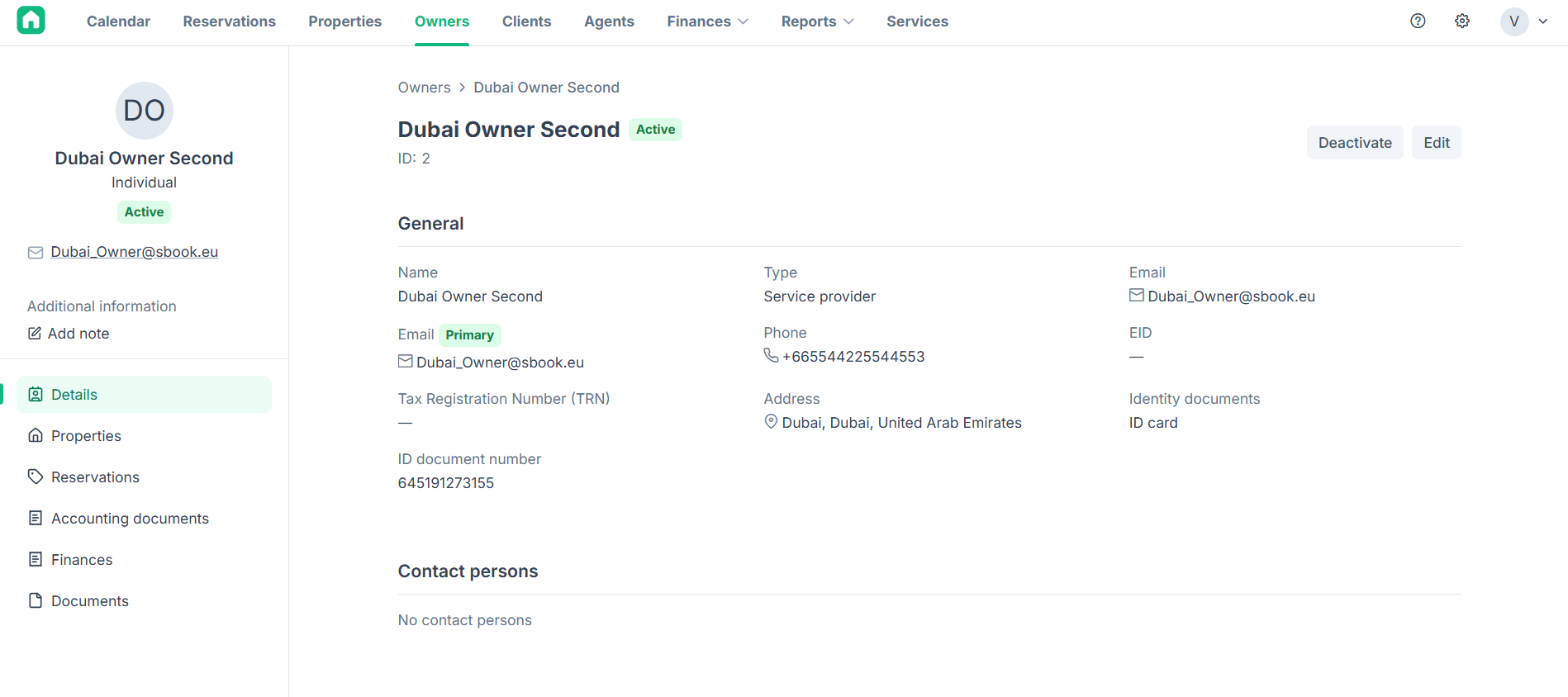The width and height of the screenshot is (1568, 697).
Task: Click the Details contact card icon
Action: 36,395
